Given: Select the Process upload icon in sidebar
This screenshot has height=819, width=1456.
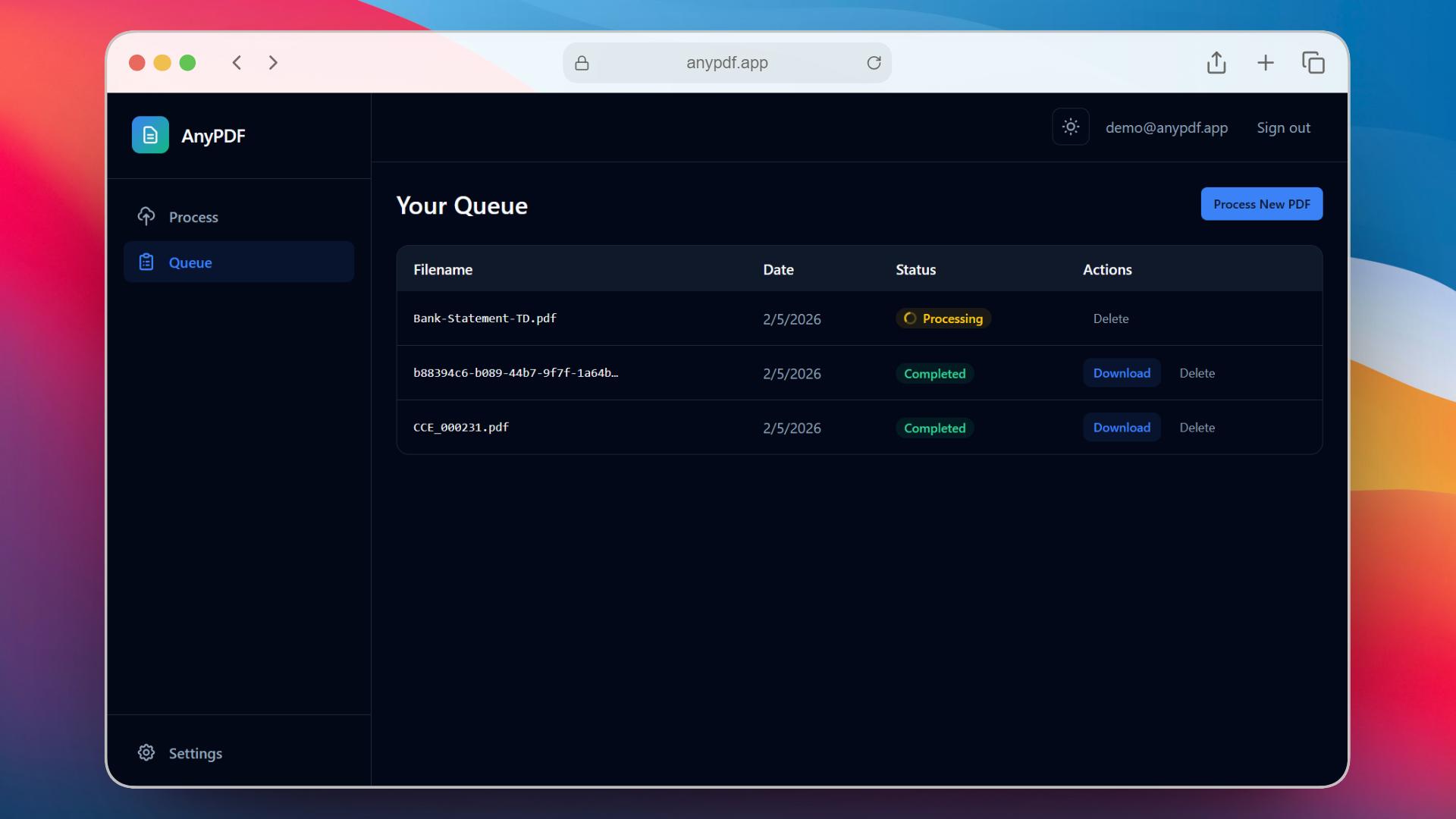Looking at the screenshot, I should (x=146, y=216).
